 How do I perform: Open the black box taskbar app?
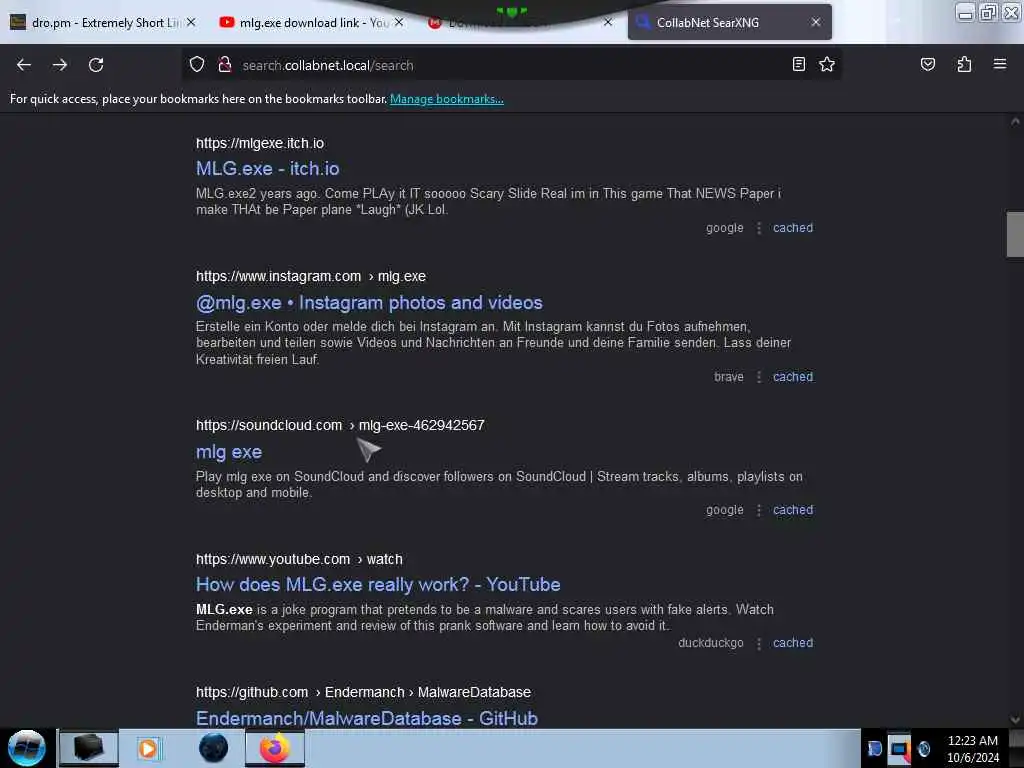click(89, 748)
